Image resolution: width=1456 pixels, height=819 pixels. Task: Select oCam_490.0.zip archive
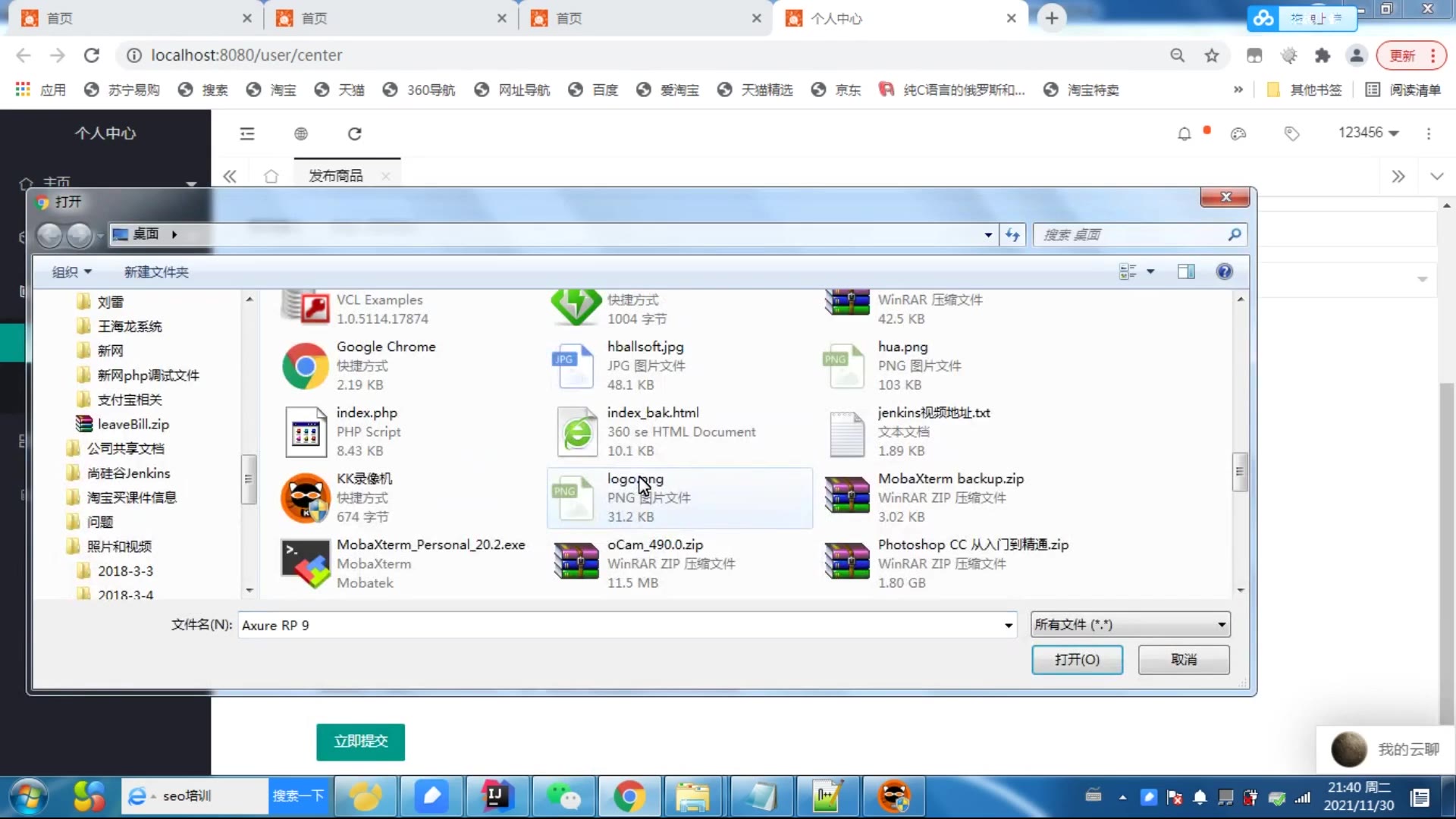679,563
